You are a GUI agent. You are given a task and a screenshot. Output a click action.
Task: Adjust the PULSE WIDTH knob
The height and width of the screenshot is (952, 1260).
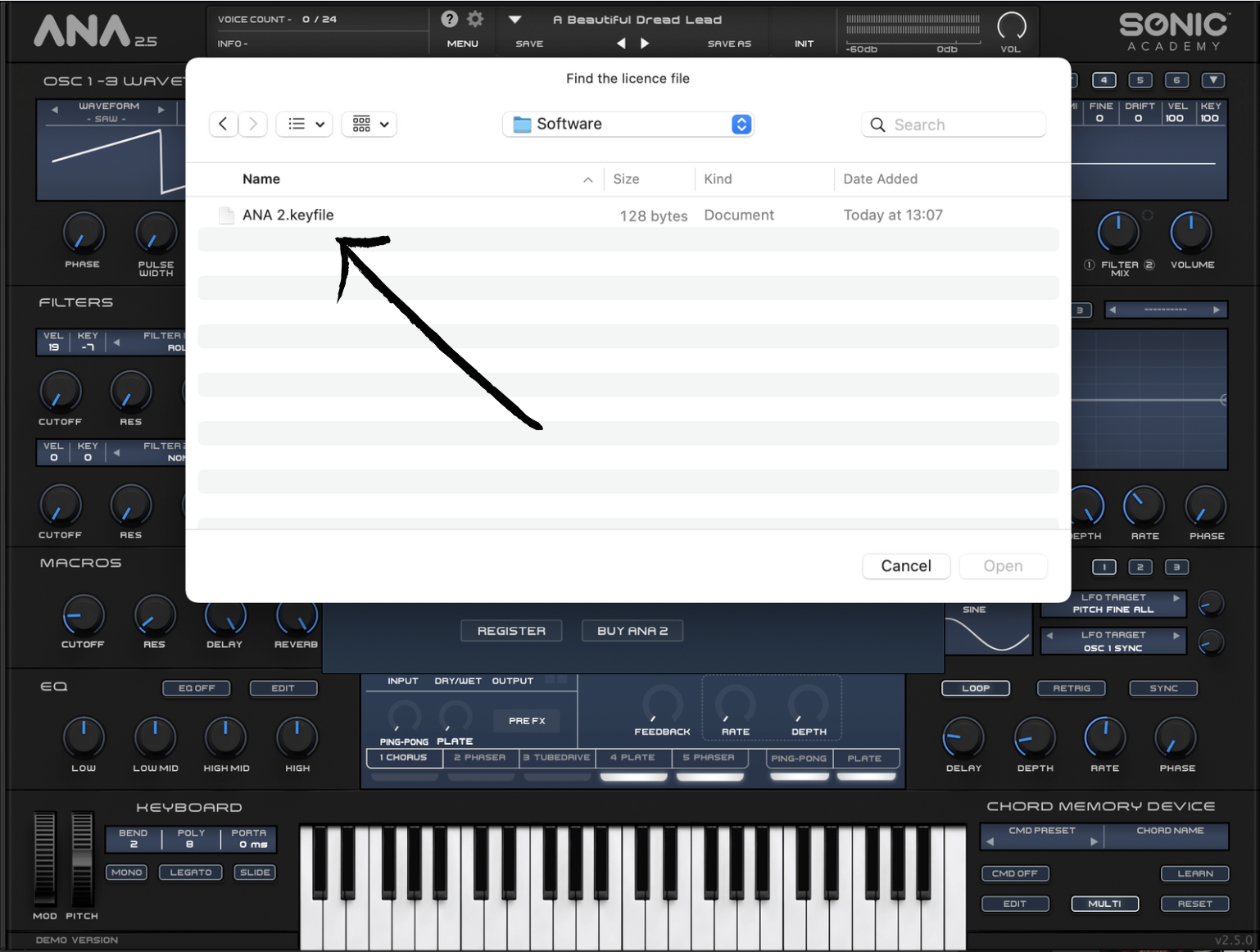point(156,233)
